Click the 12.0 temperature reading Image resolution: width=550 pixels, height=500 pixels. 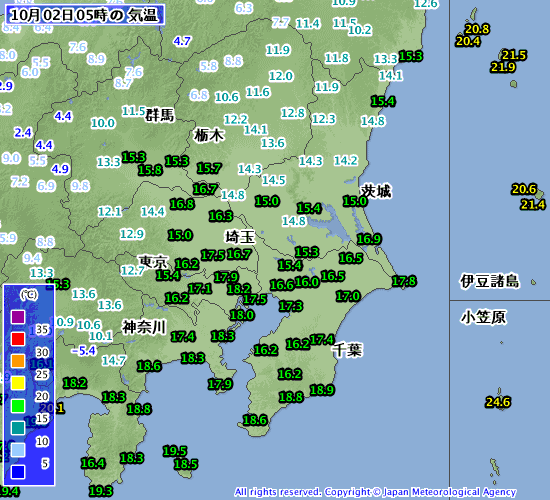tap(281, 76)
